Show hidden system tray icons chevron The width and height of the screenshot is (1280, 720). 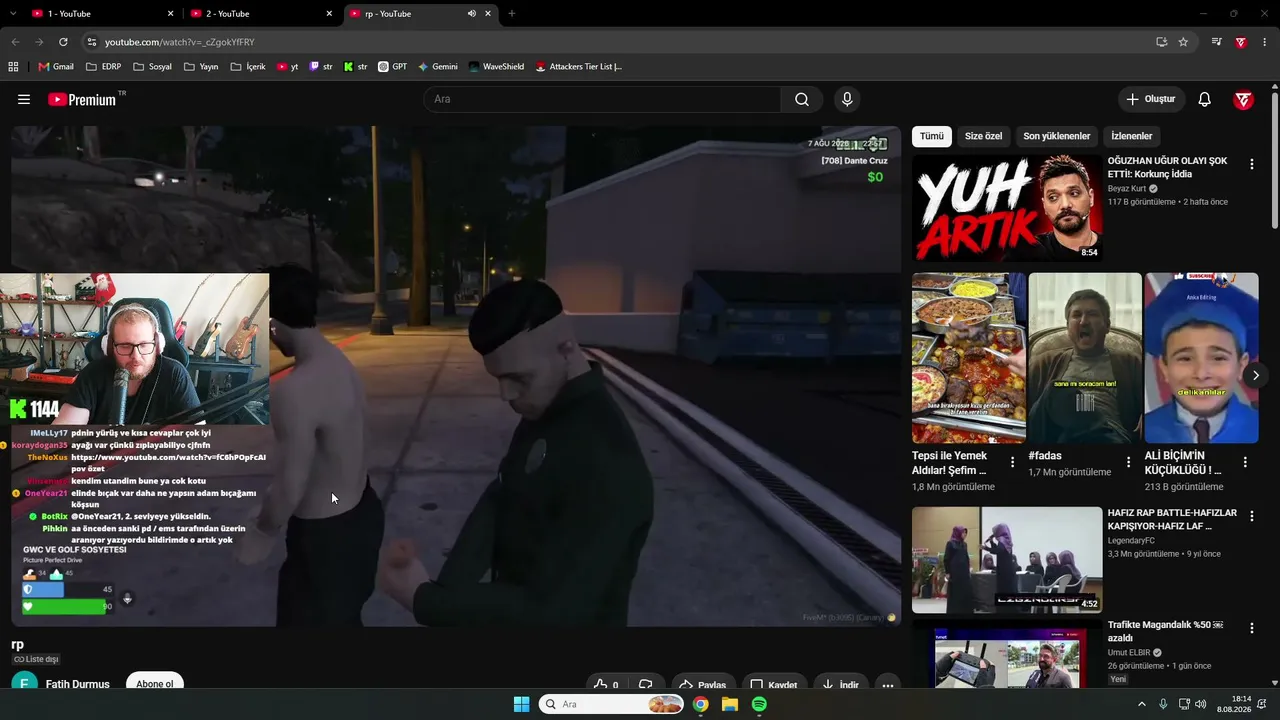tap(1142, 704)
